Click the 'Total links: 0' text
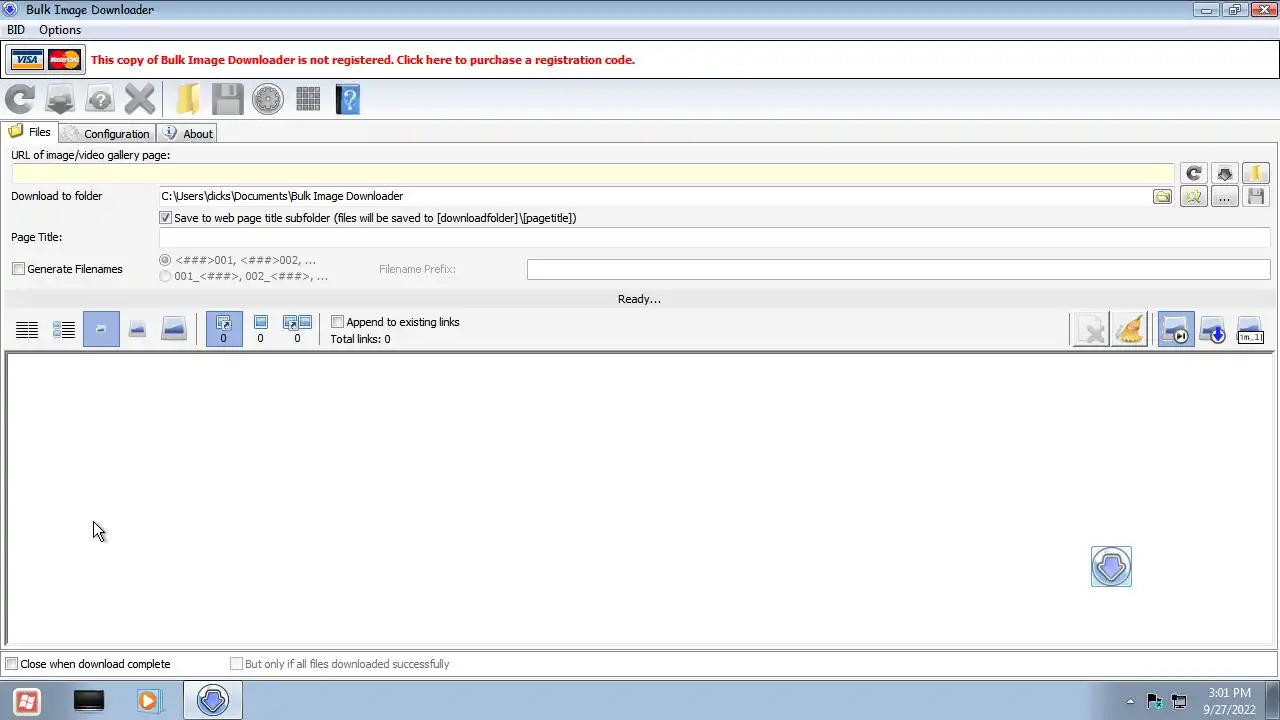Viewport: 1280px width, 720px height. (x=361, y=339)
